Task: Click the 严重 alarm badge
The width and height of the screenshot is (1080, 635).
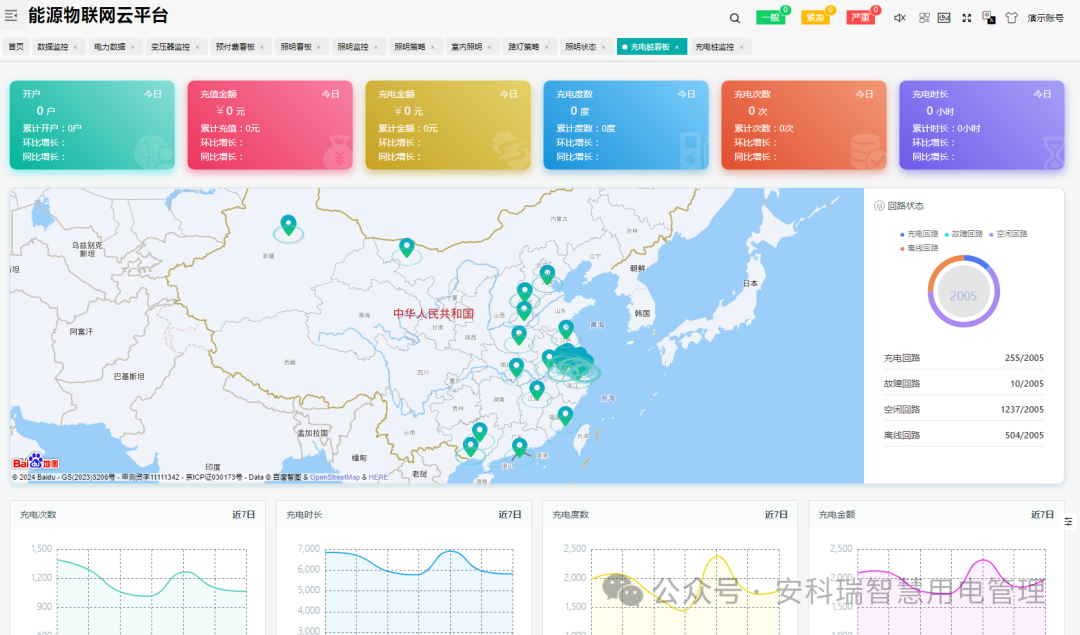Action: (860, 16)
